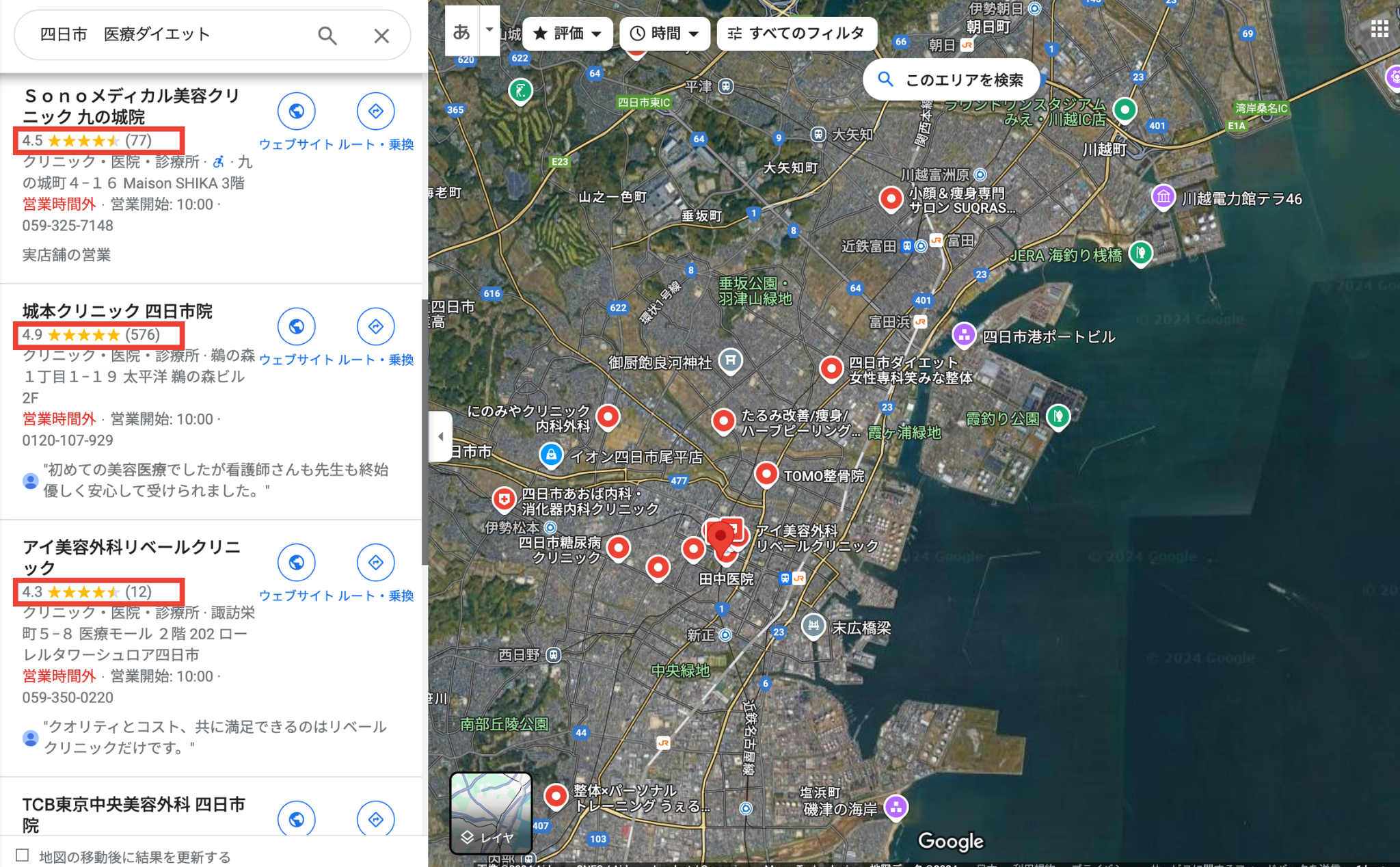Open the Sonoメディカル美容クリニック 九の城院 listing title
Screen dimensions: 1400x867
pyautogui.click(x=131, y=106)
